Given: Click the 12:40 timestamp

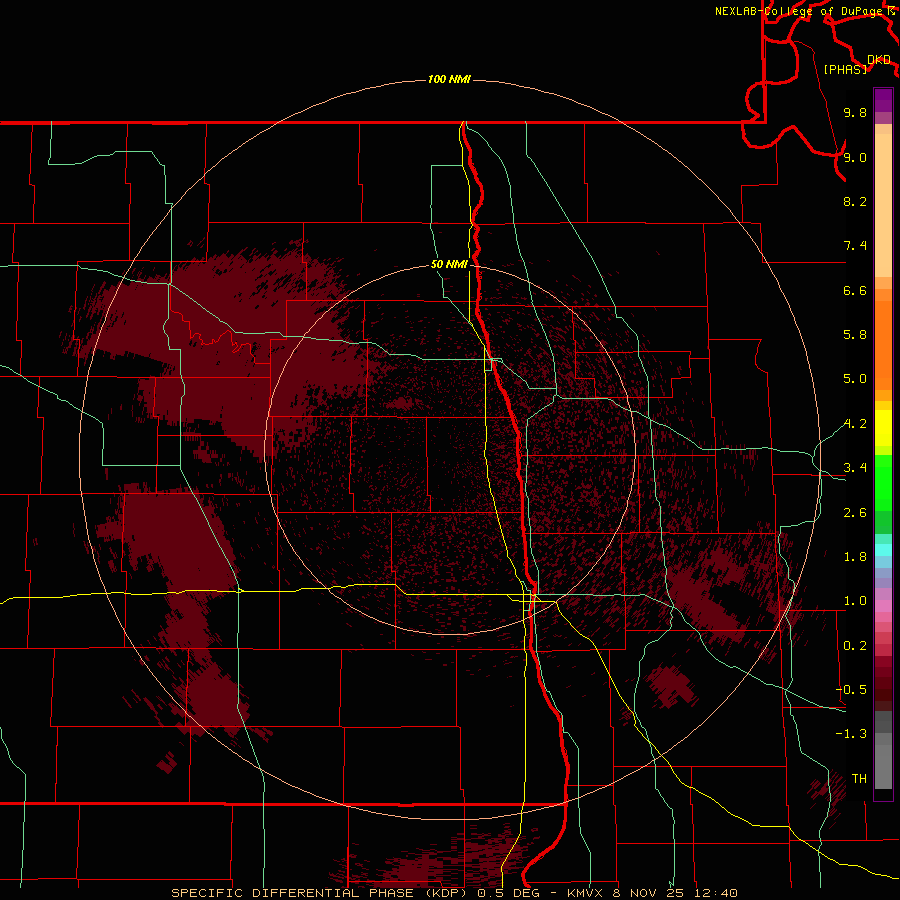Looking at the screenshot, I should (718, 893).
